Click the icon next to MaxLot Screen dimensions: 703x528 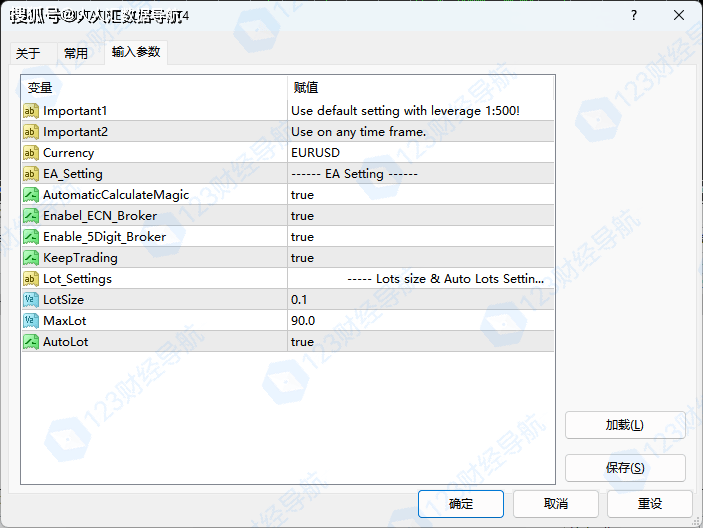pos(31,321)
